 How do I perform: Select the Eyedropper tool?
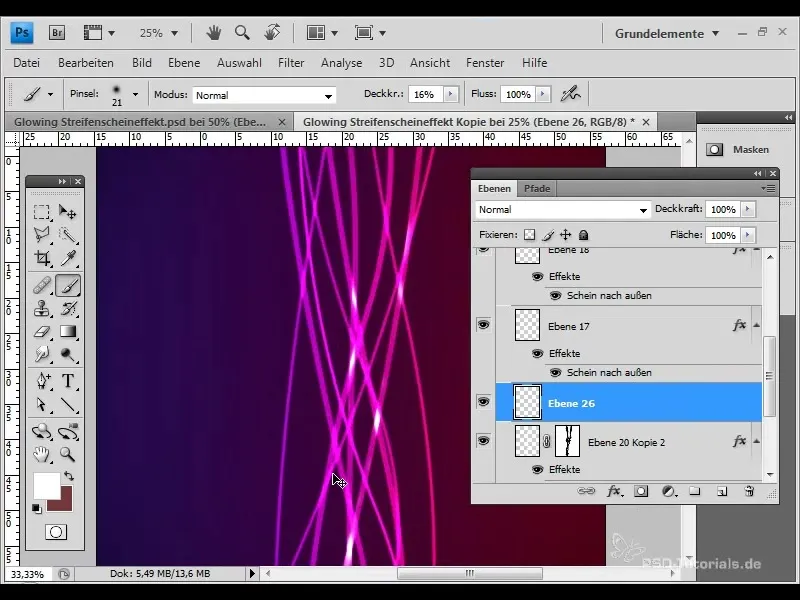click(x=68, y=260)
